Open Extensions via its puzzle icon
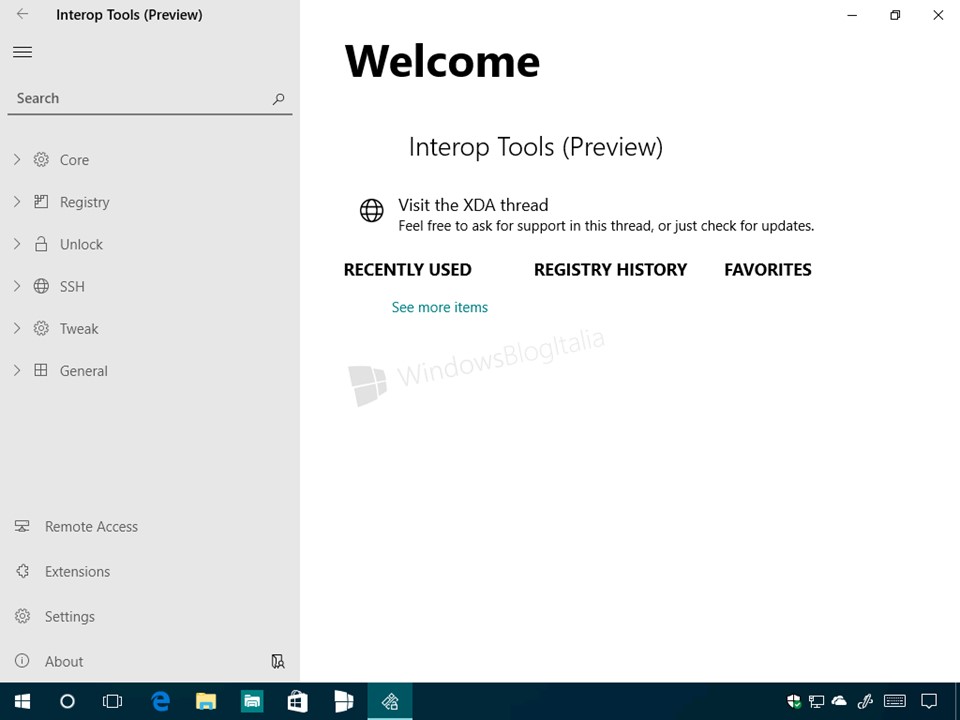This screenshot has width=960, height=720. tap(23, 571)
